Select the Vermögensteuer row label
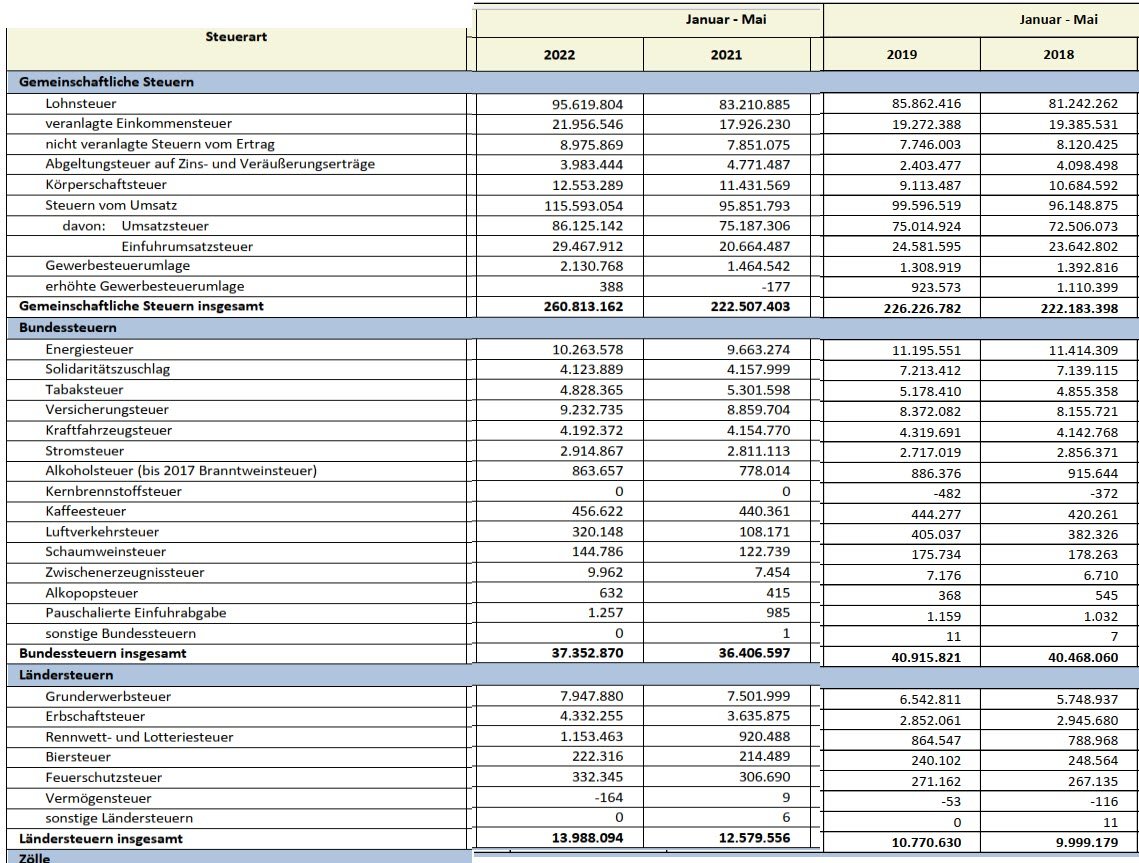 98,798
